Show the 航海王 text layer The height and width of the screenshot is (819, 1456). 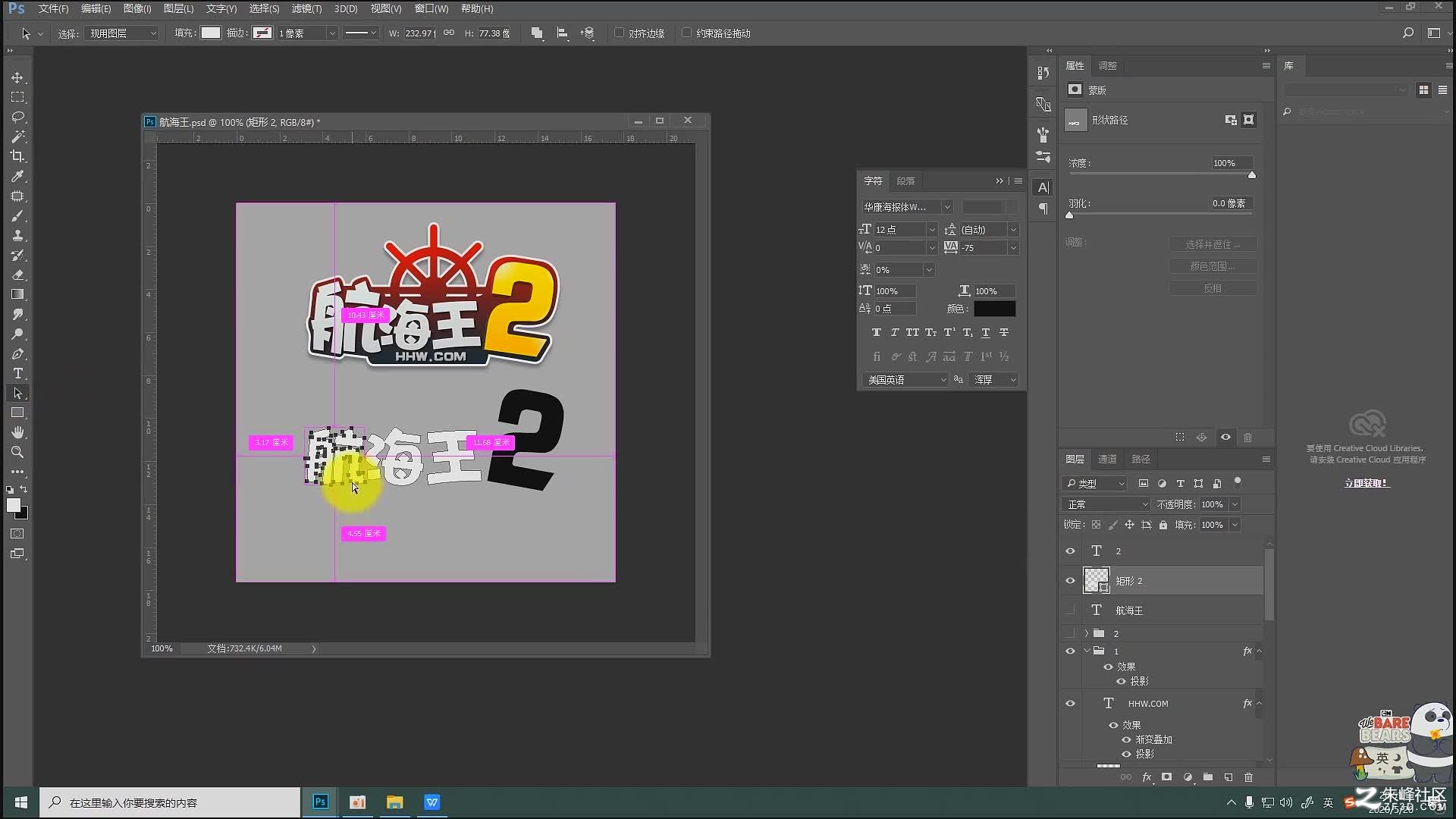1071,610
